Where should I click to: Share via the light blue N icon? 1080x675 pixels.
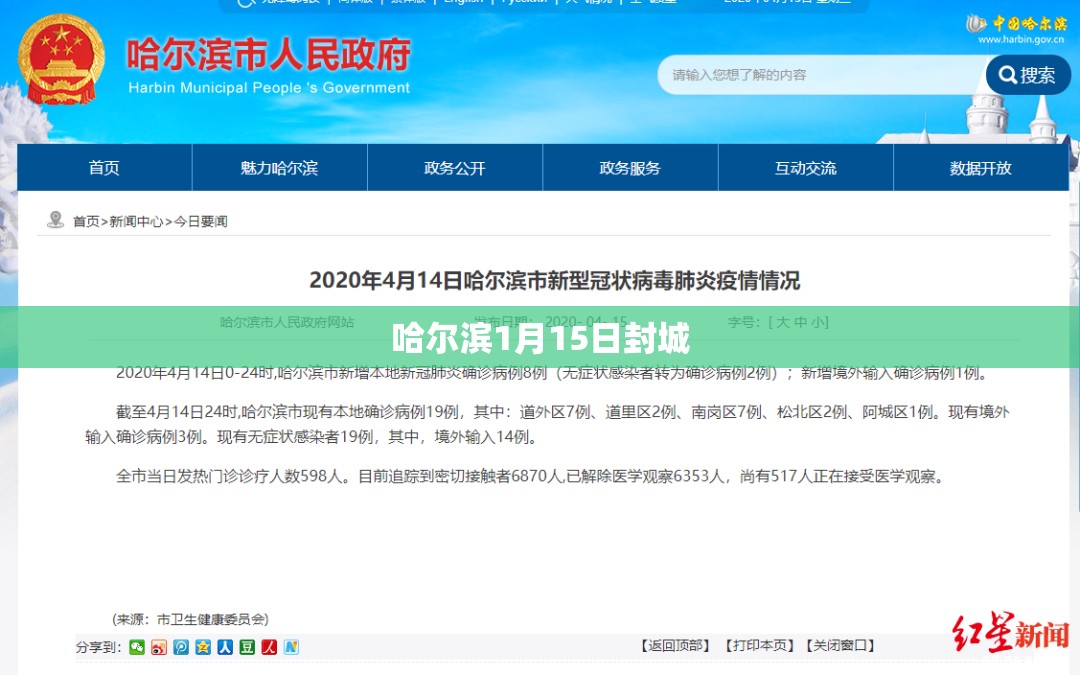[291, 647]
